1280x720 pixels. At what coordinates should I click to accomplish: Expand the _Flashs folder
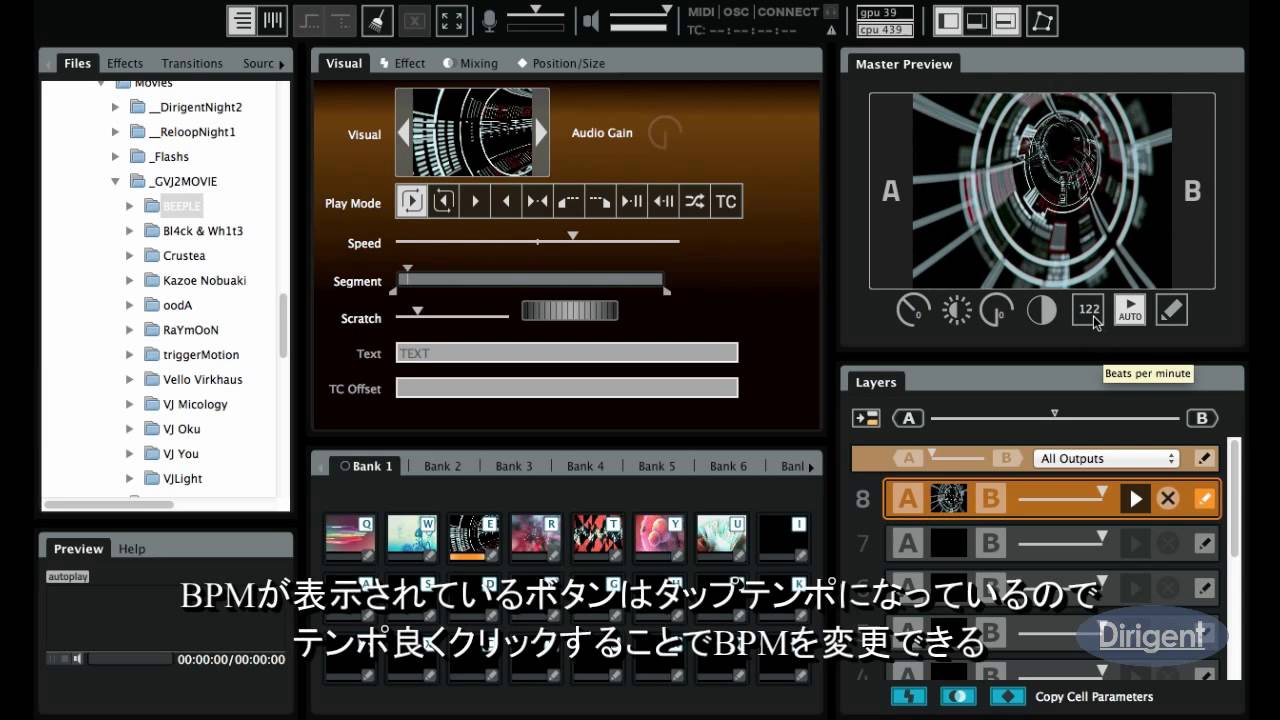(116, 157)
